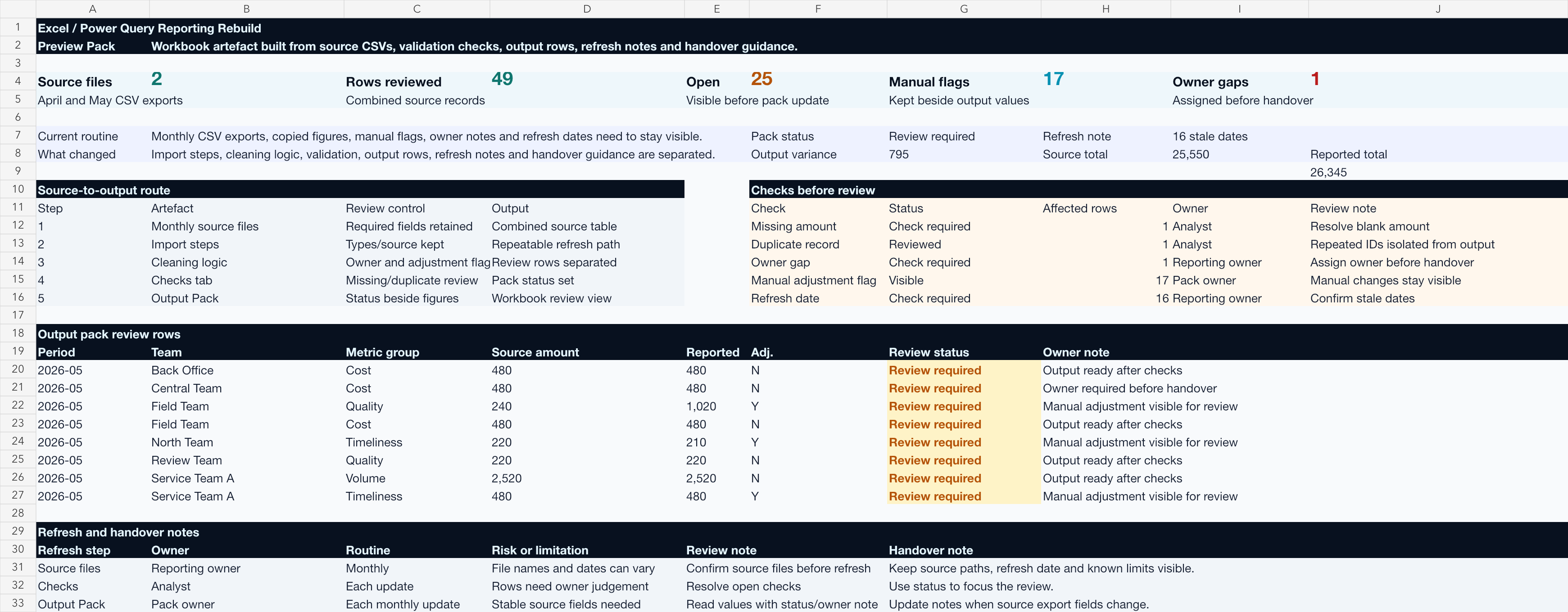
Task: Select column D header
Action: pyautogui.click(x=587, y=9)
